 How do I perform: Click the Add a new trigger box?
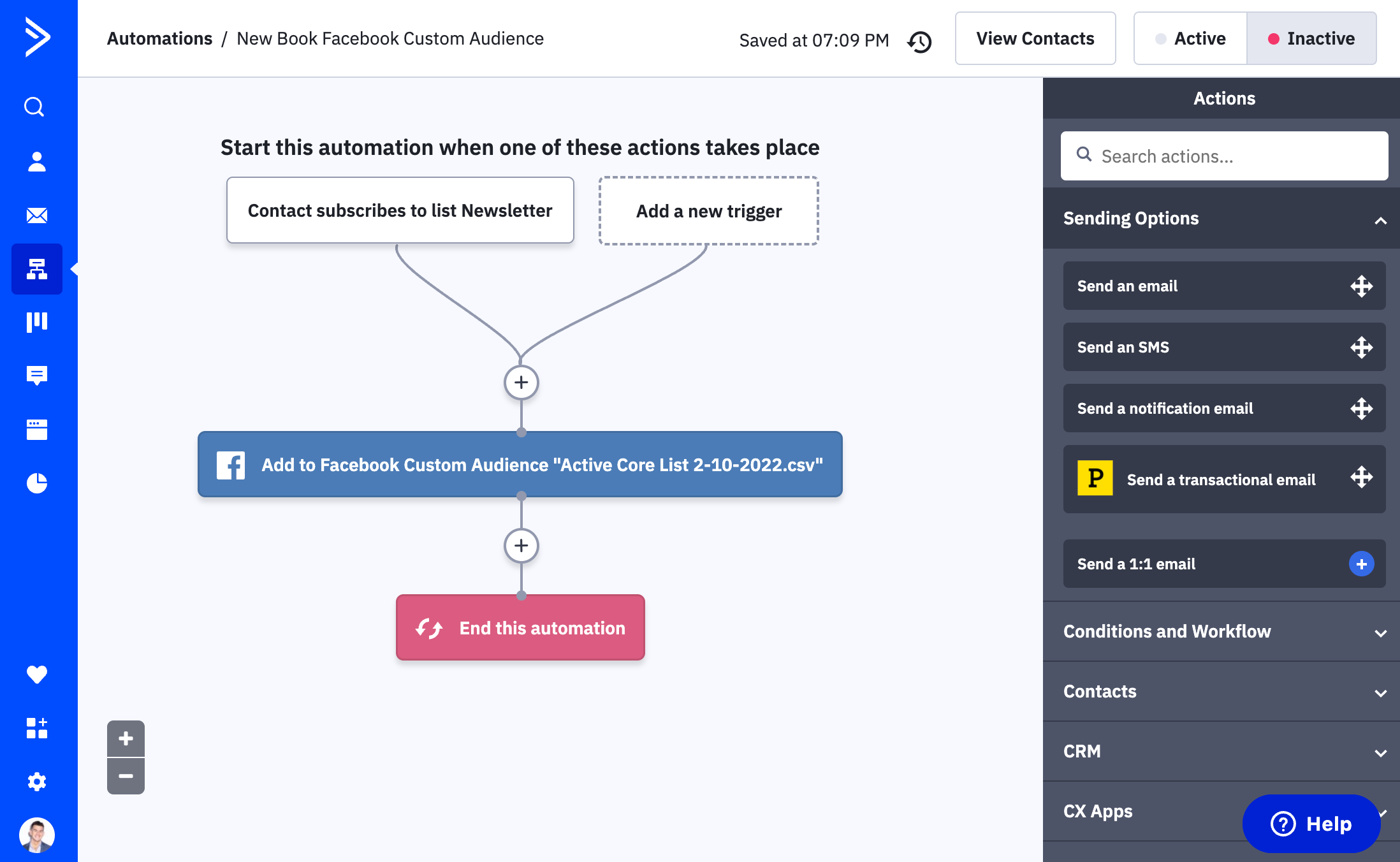point(708,211)
